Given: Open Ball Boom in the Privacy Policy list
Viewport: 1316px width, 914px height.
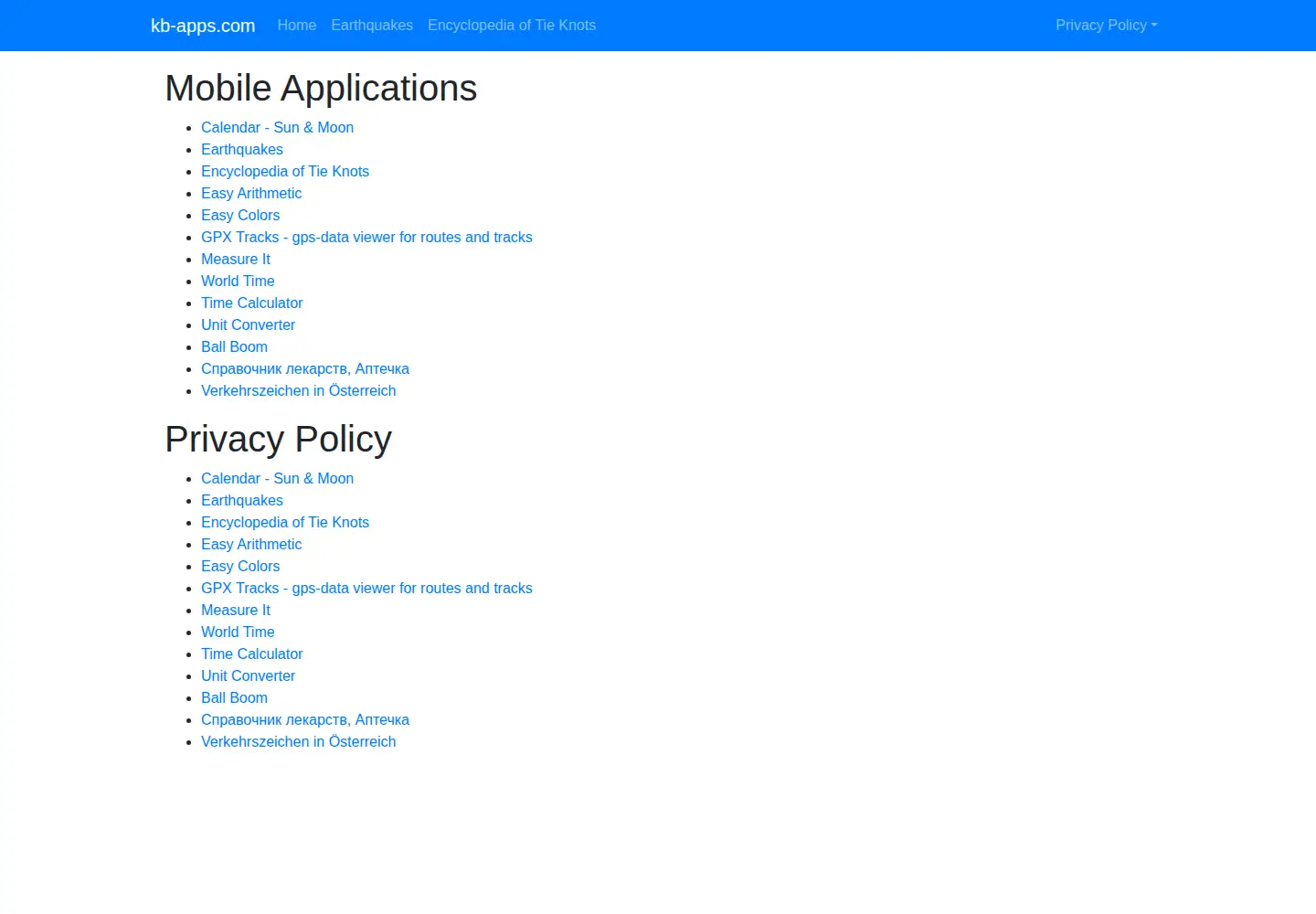Looking at the screenshot, I should click(x=234, y=698).
